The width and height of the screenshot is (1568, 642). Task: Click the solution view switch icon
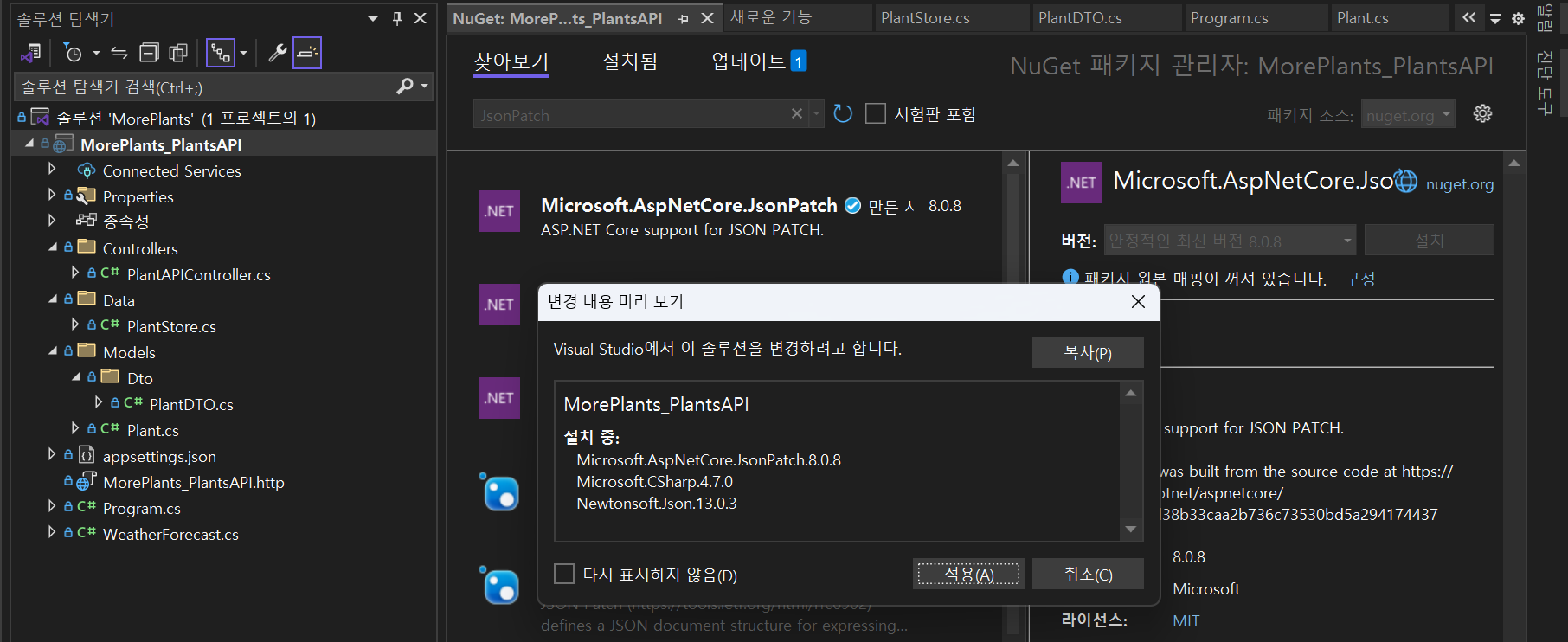(x=31, y=54)
